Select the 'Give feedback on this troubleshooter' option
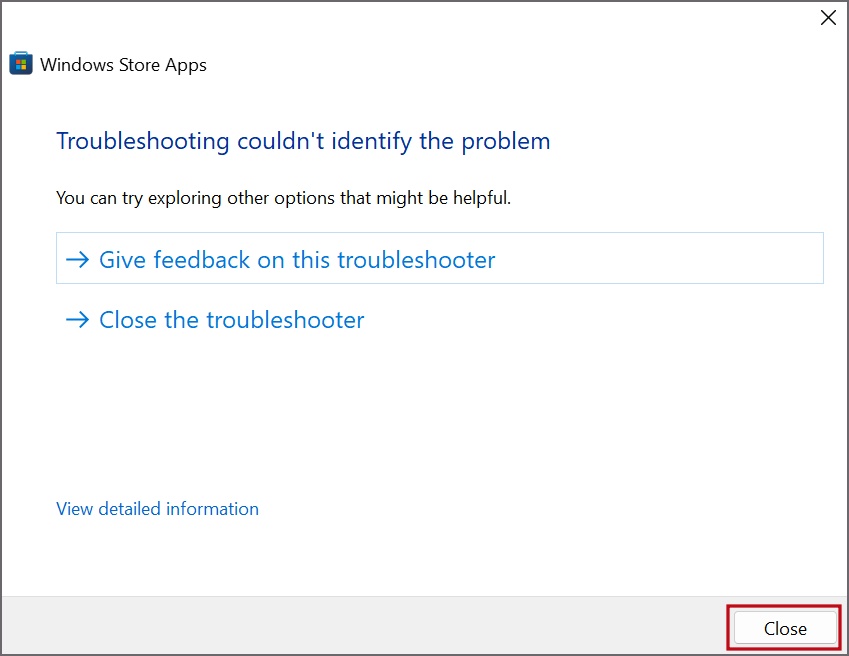This screenshot has height=656, width=849. [440, 258]
